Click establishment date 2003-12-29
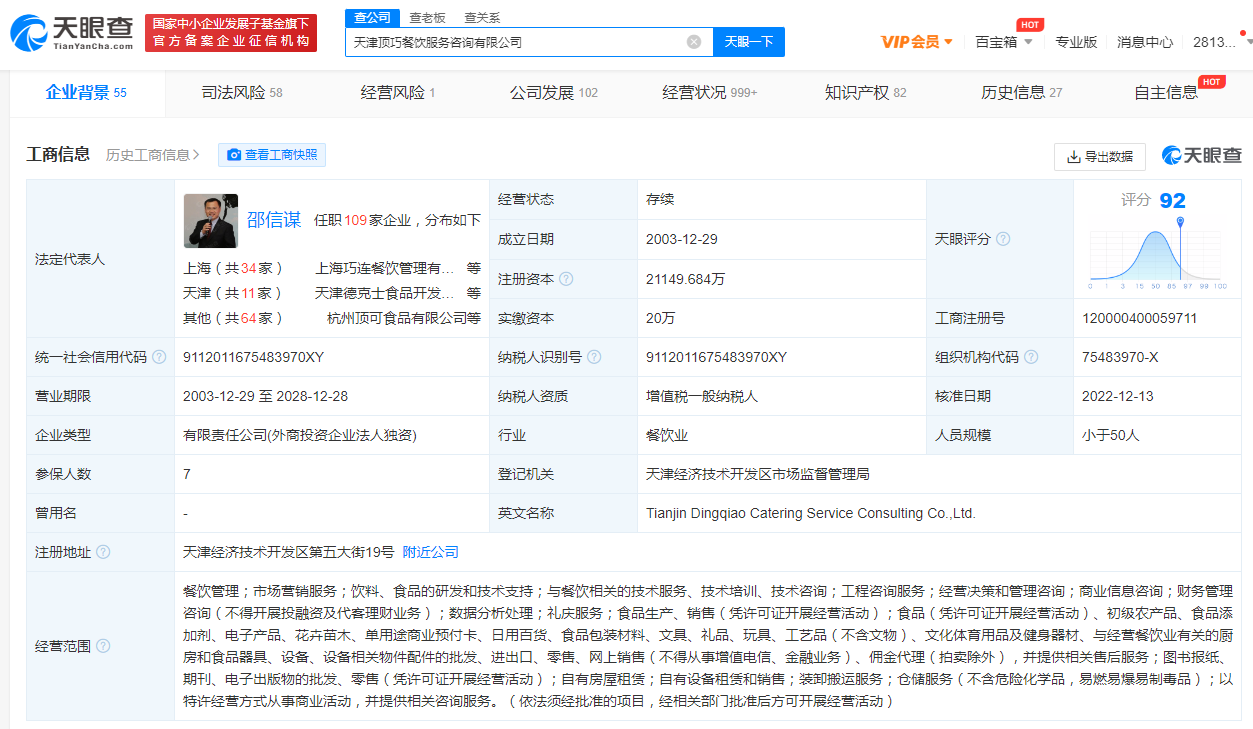 tap(682, 239)
